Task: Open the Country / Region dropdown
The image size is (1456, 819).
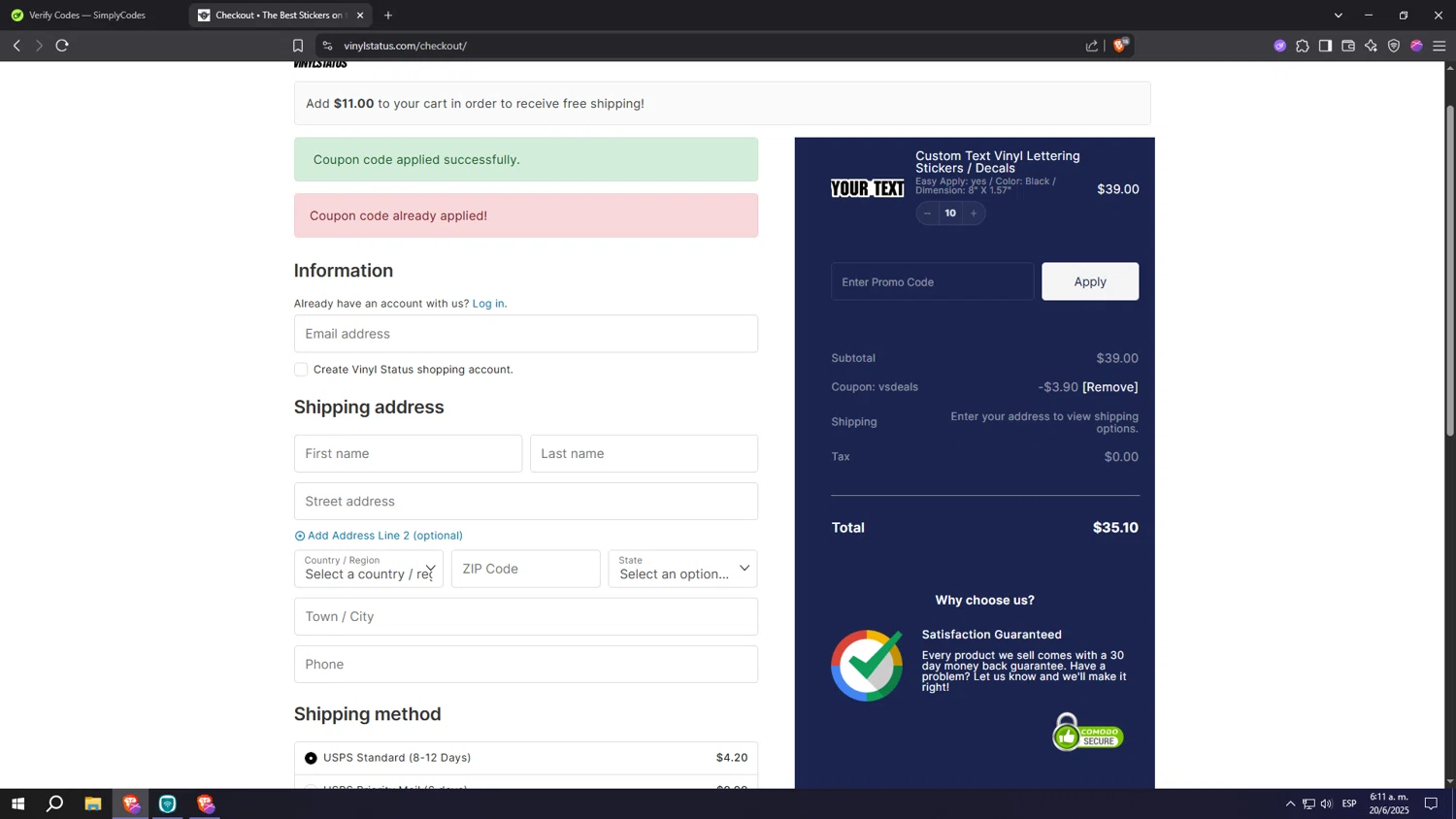Action: click(x=369, y=569)
